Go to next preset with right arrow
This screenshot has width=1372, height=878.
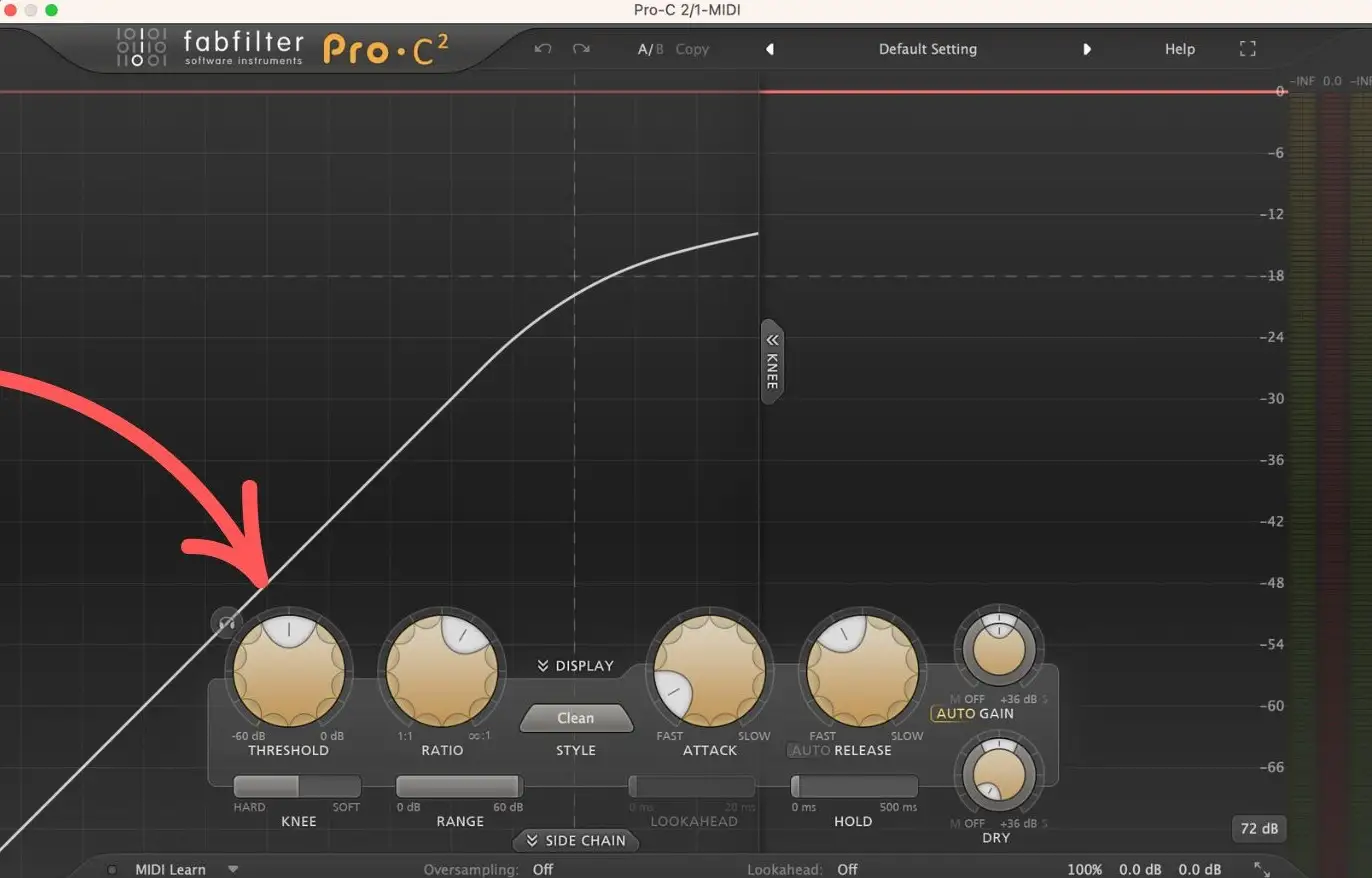(x=1087, y=49)
